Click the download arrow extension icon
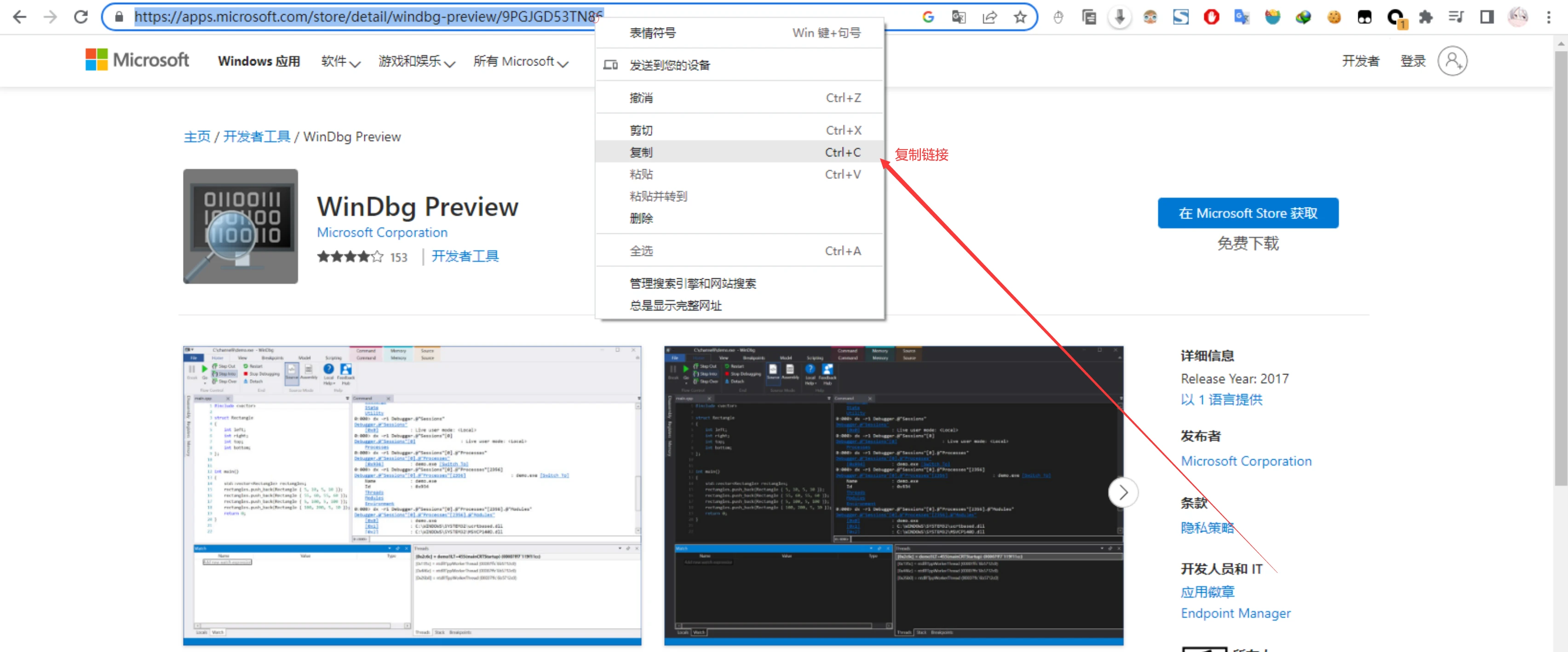The image size is (1568, 652). tap(1120, 17)
